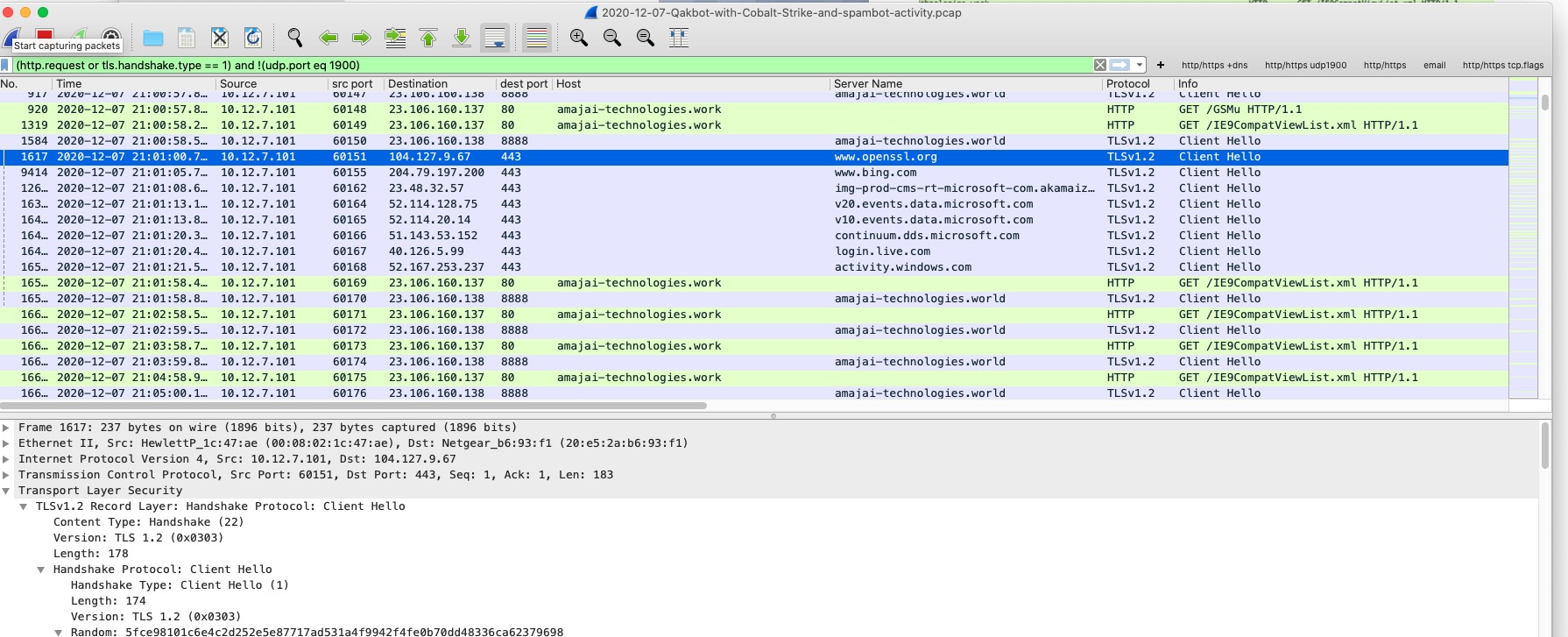Sort by the No. column header
The width and height of the screenshot is (1568, 637).
pos(25,84)
